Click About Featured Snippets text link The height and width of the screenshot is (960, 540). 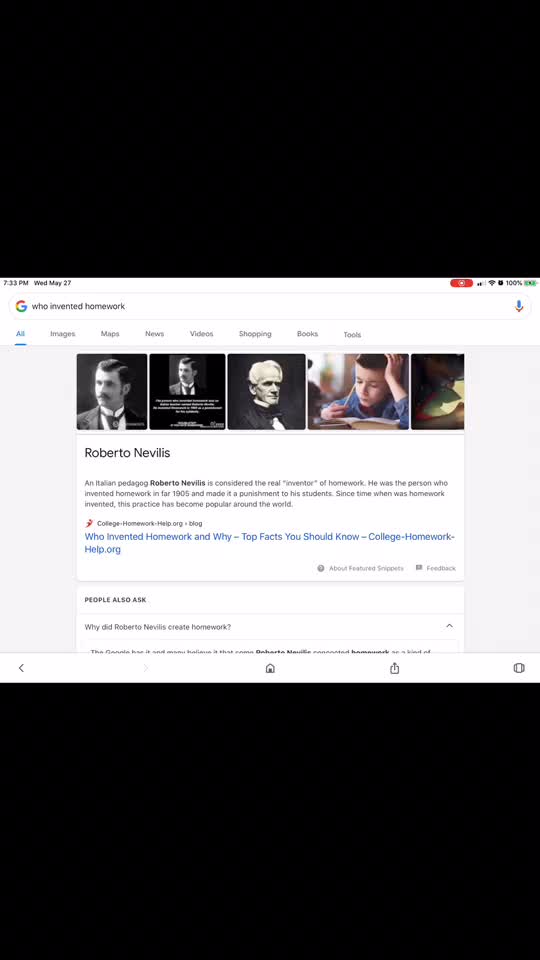pyautogui.click(x=366, y=568)
